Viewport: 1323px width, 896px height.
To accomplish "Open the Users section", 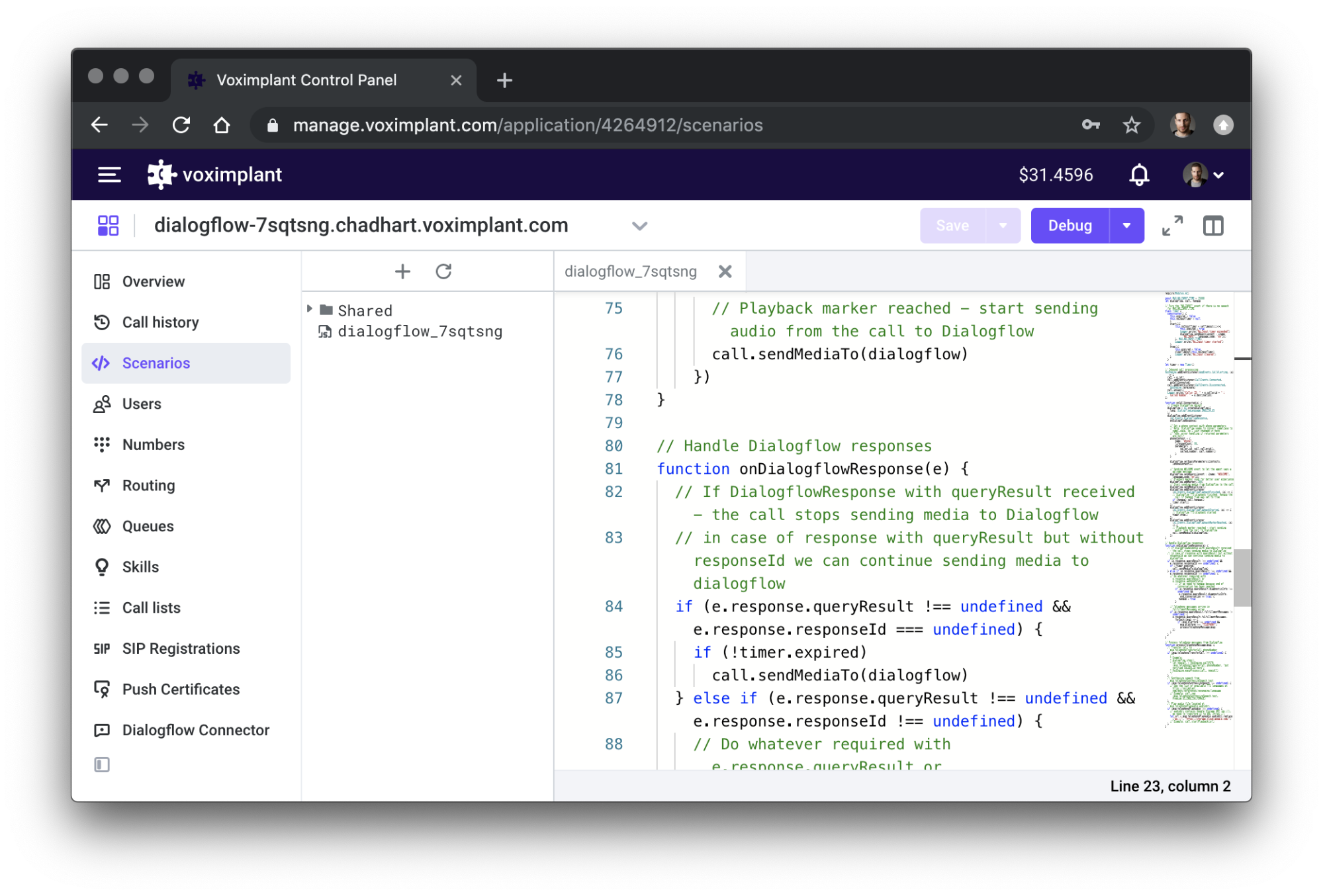I will click(x=186, y=404).
